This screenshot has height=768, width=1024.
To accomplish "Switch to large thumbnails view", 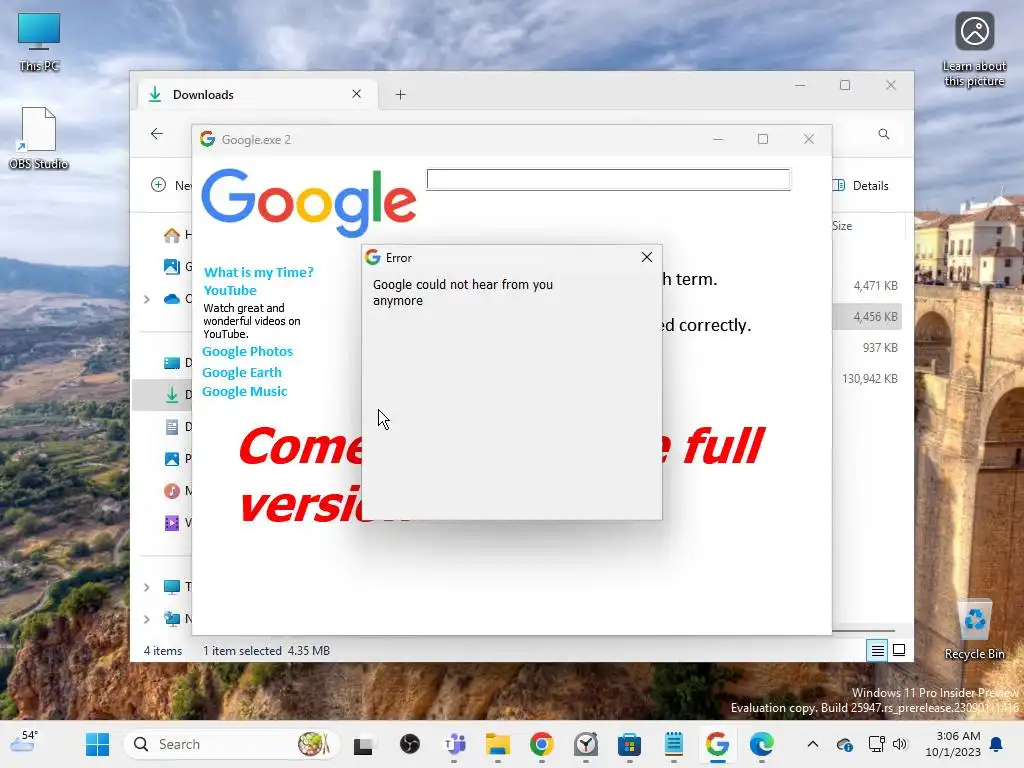I will (899, 650).
